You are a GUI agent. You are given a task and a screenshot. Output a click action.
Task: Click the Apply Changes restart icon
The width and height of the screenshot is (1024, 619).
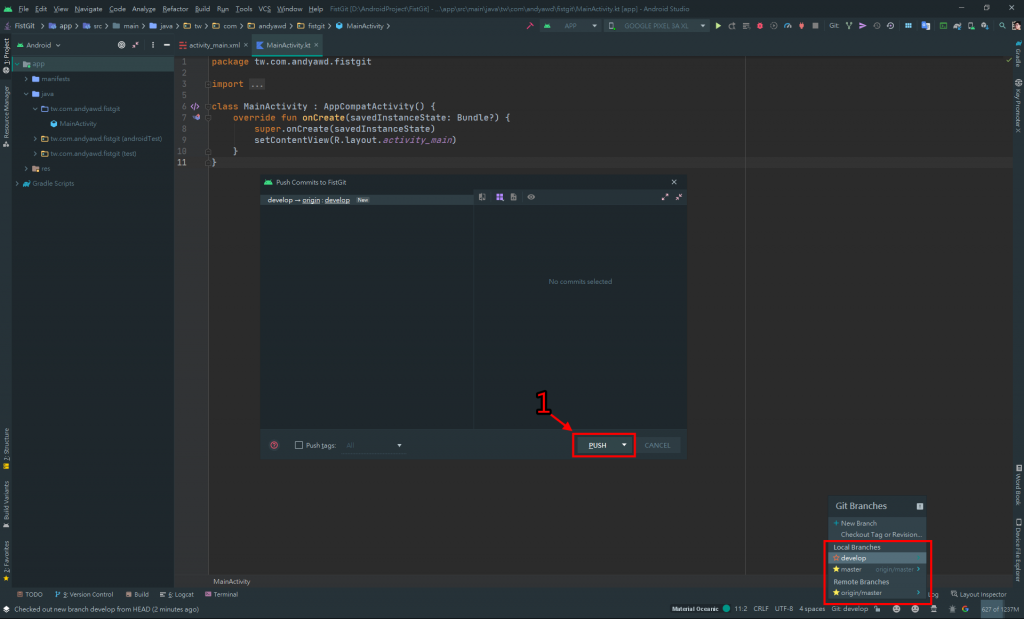tap(732, 26)
